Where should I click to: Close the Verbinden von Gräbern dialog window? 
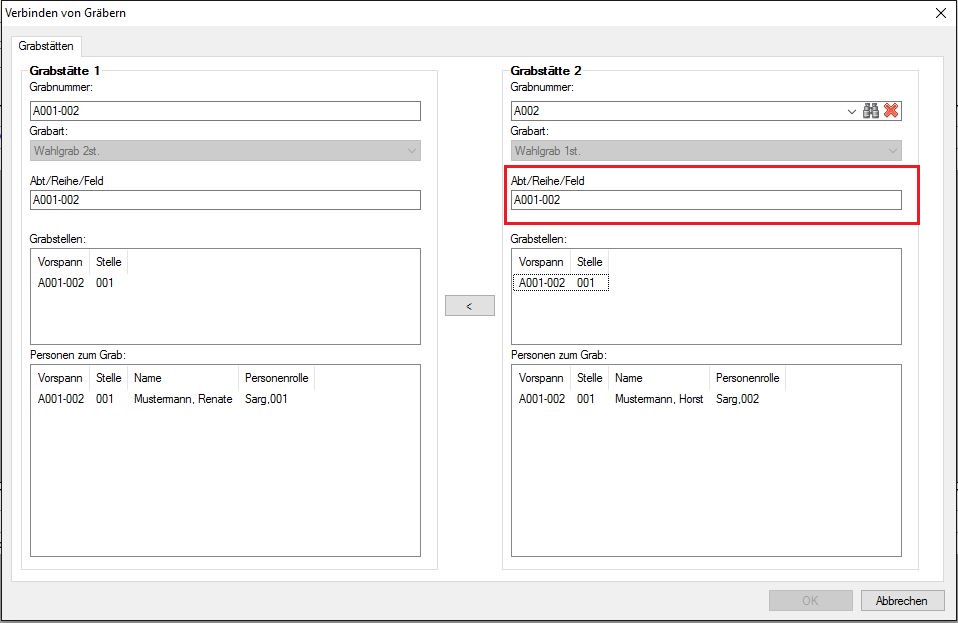tap(940, 13)
